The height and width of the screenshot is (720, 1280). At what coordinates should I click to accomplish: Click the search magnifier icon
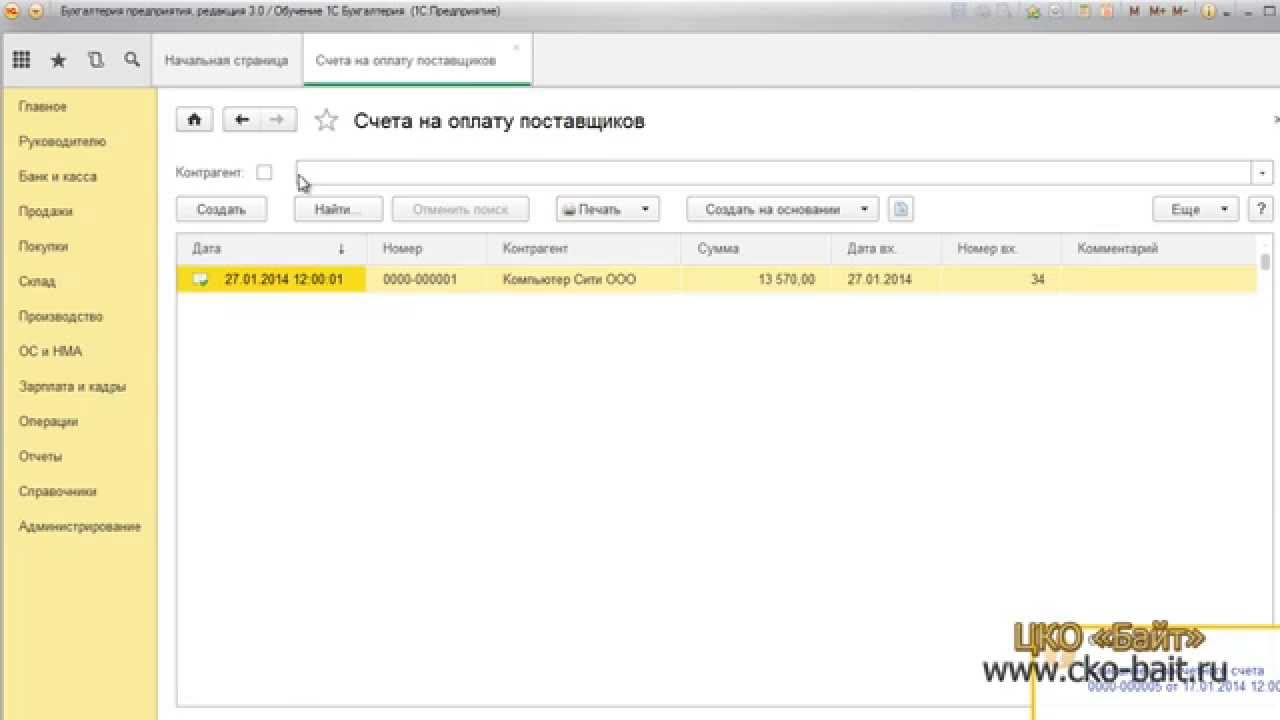click(132, 60)
